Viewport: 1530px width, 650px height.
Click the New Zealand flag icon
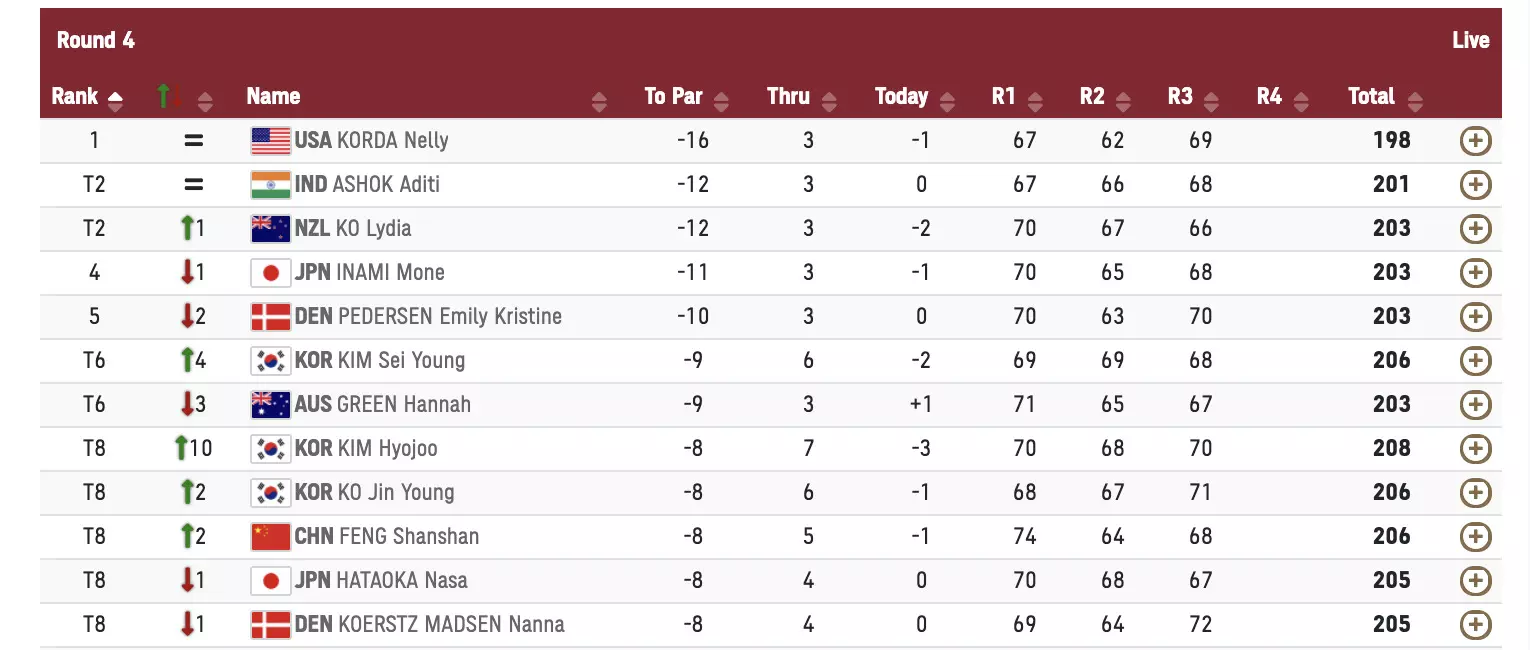(270, 229)
